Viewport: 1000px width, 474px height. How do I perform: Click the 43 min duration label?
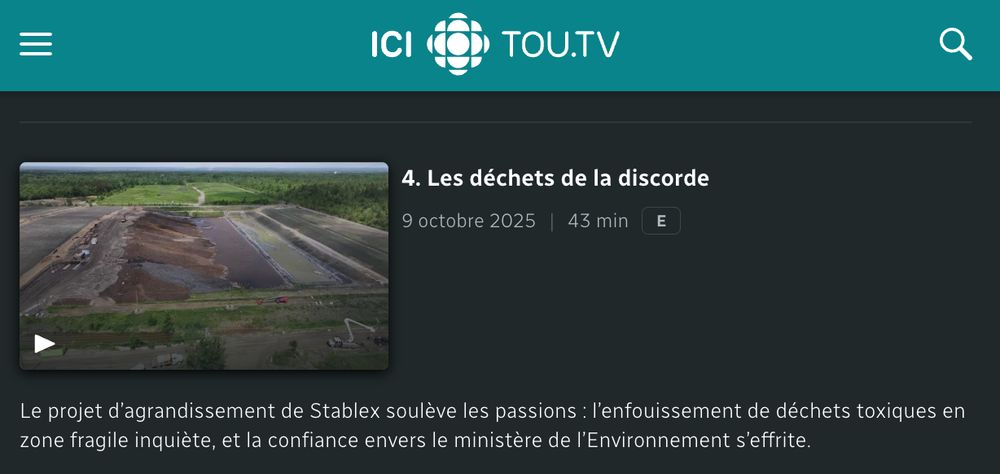click(598, 221)
